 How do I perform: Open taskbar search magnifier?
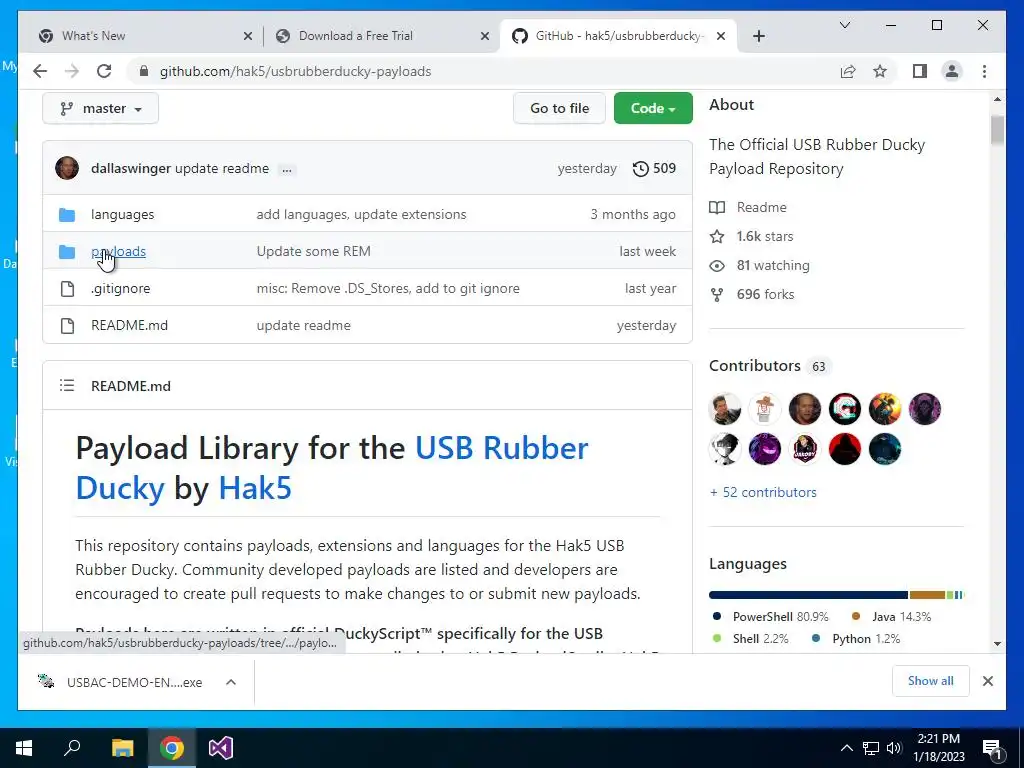point(72,748)
